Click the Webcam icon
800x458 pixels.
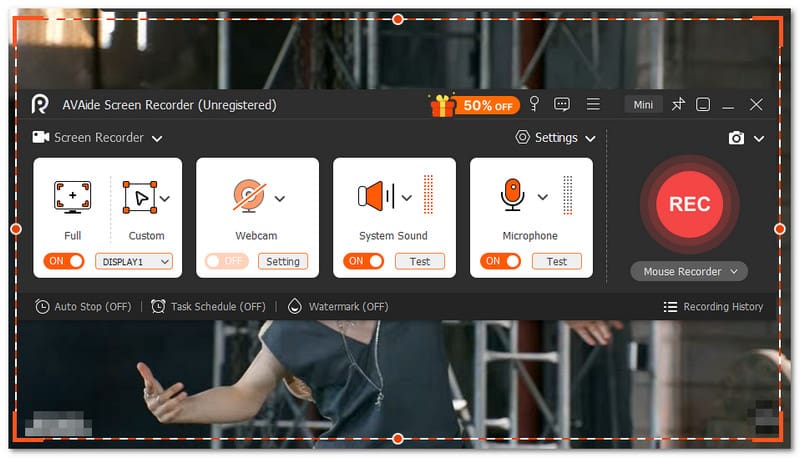pos(249,196)
